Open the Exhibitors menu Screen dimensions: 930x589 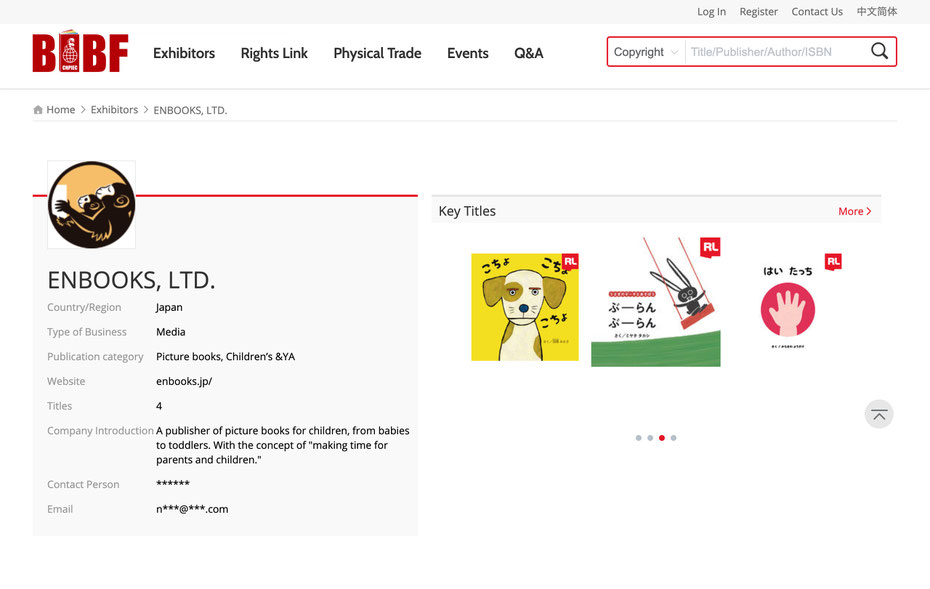[x=184, y=53]
